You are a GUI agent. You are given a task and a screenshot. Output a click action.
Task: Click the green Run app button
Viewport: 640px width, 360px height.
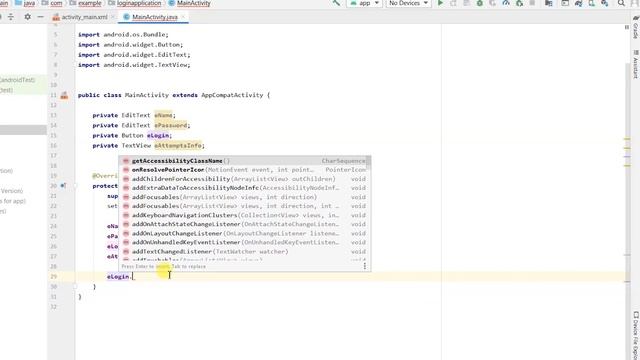(x=440, y=3)
